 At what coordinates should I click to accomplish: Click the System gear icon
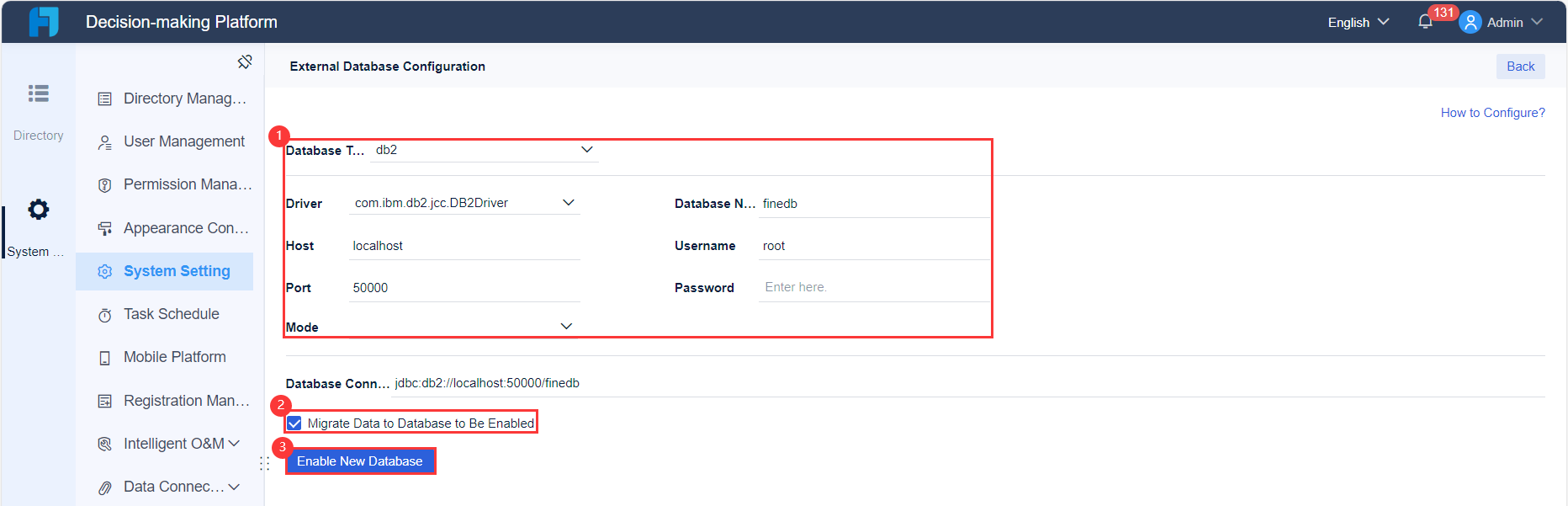(x=38, y=210)
